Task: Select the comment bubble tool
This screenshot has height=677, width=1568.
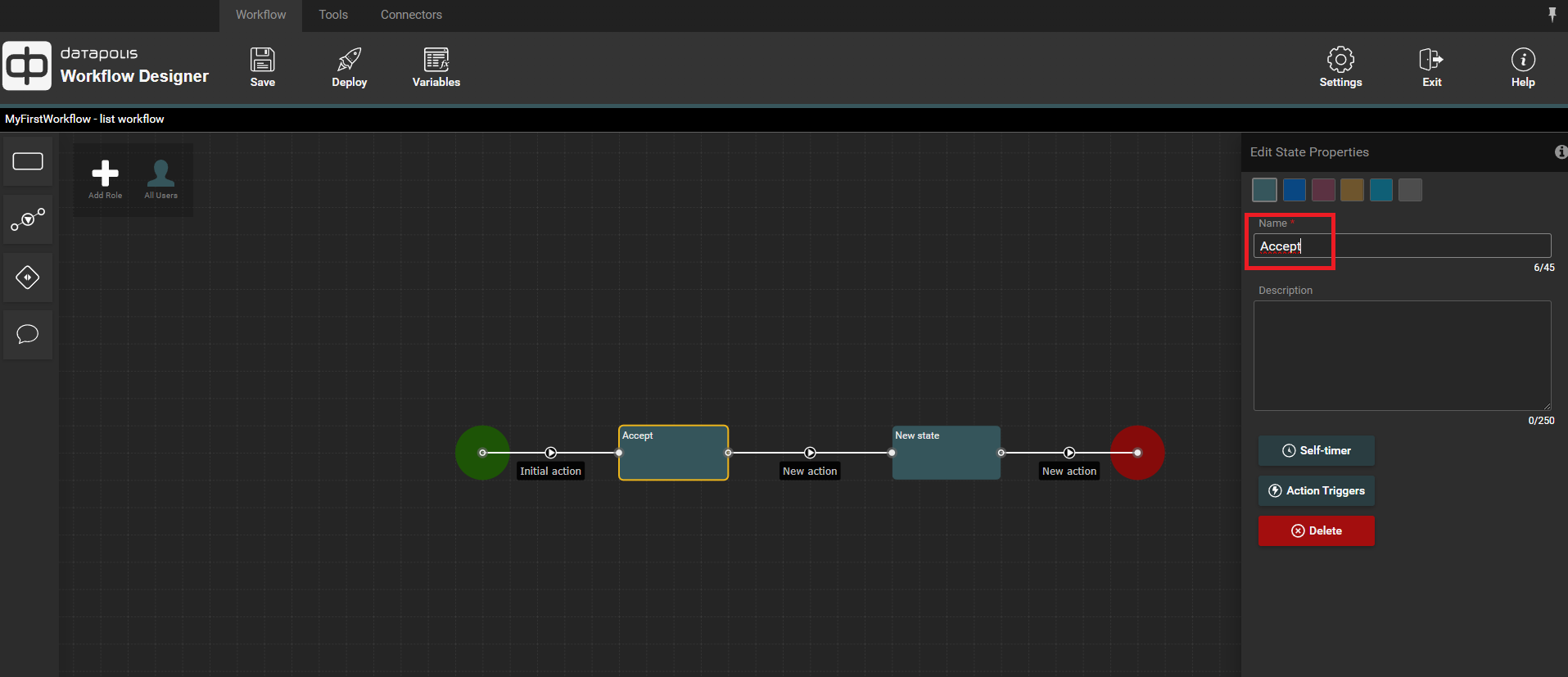Action: point(28,334)
